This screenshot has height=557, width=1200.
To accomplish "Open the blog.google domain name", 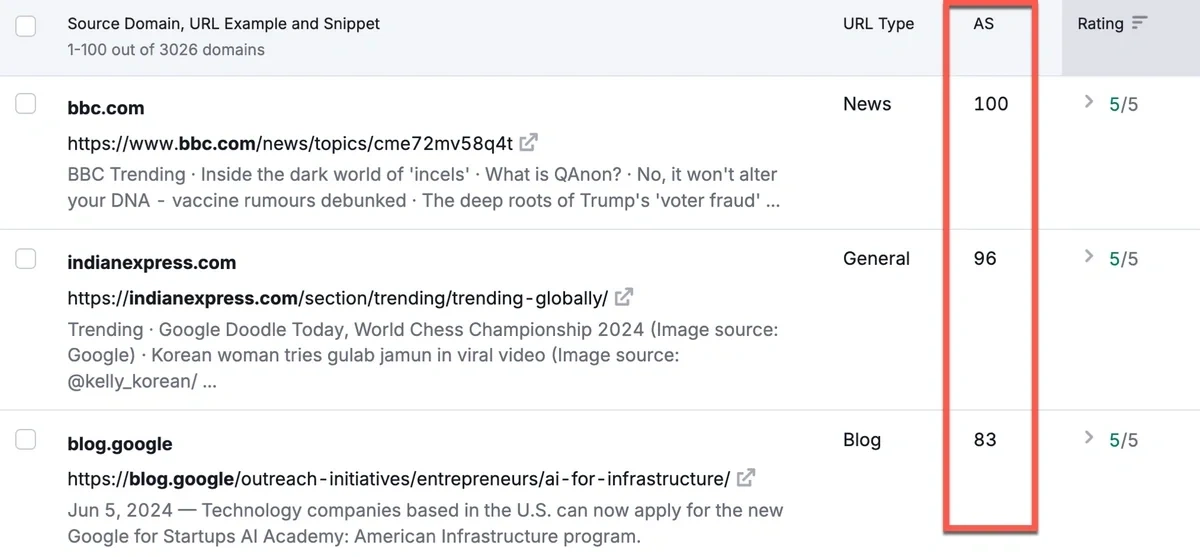I will coord(120,444).
